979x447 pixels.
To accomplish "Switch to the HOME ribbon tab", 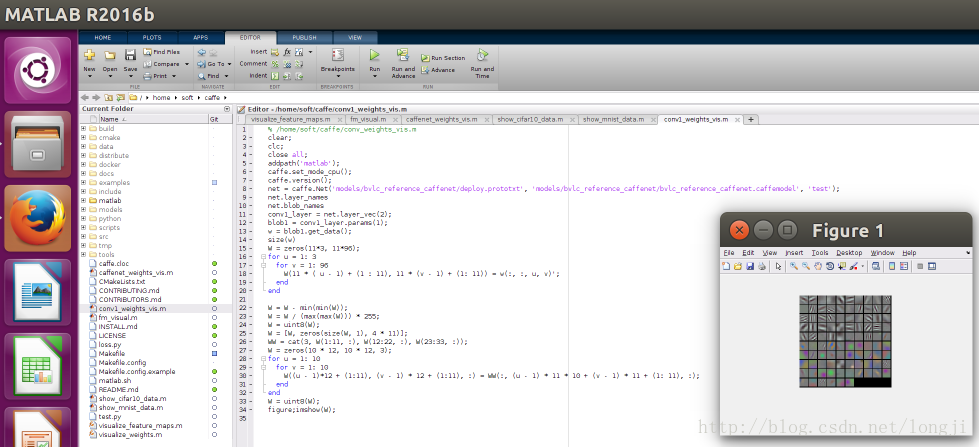I will 103,37.
